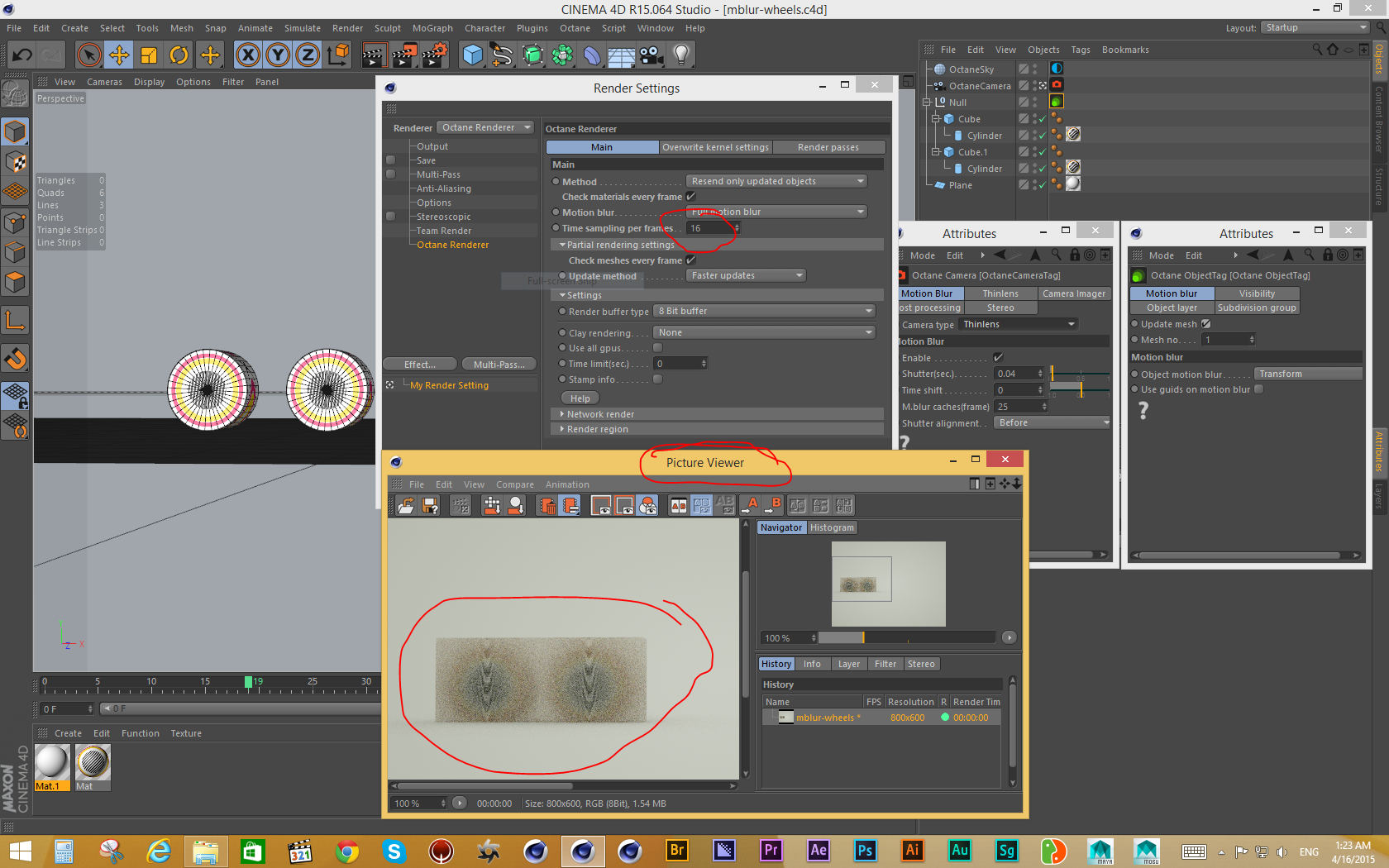Open the Renderer dropdown showing Octane Renderer
Screen dimensions: 1389x868
tap(486, 128)
